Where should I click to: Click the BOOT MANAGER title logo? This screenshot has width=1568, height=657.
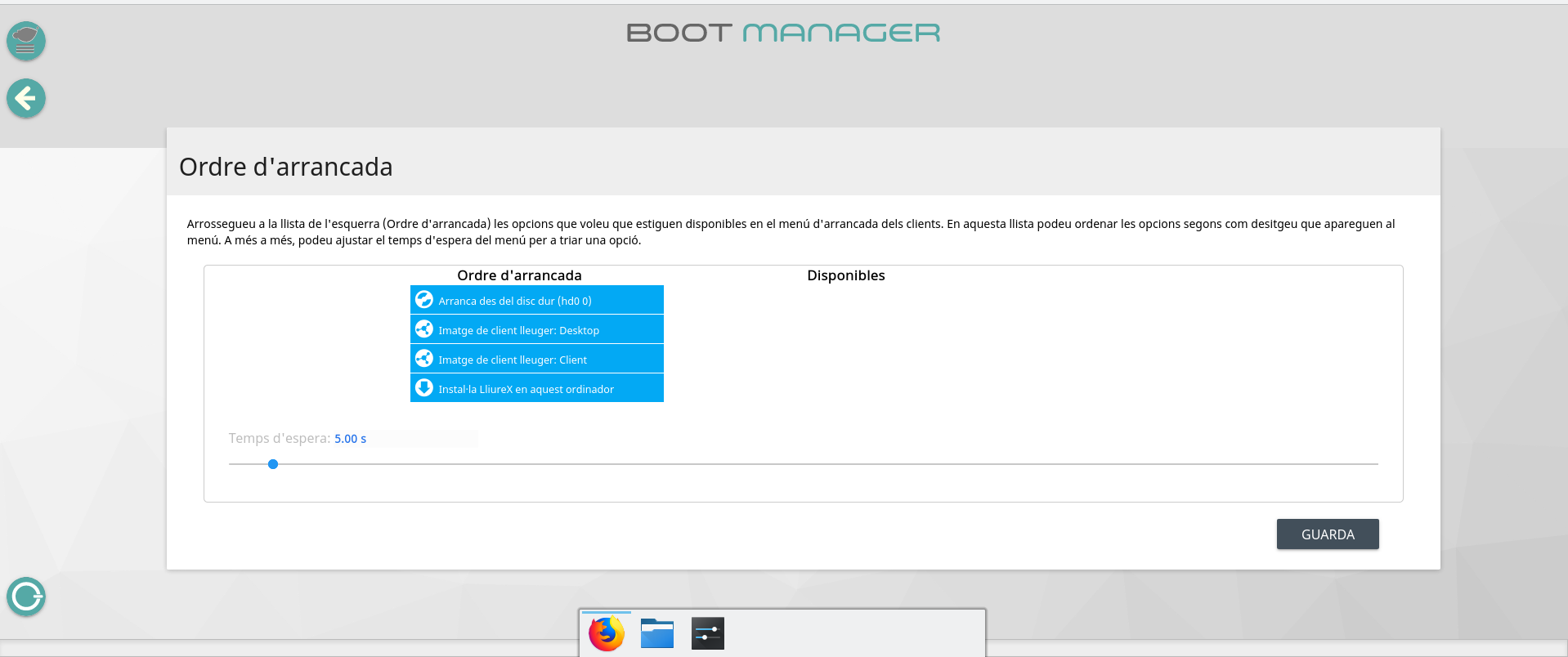click(783, 33)
